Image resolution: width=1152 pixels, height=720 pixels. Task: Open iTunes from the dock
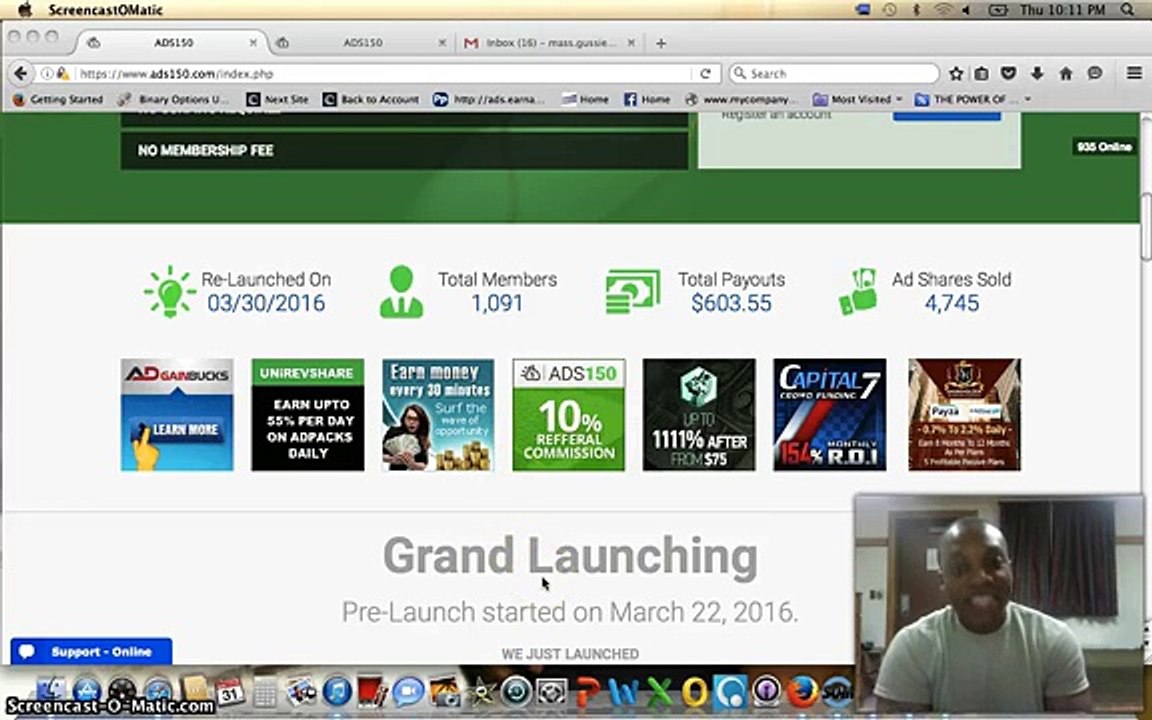click(337, 691)
